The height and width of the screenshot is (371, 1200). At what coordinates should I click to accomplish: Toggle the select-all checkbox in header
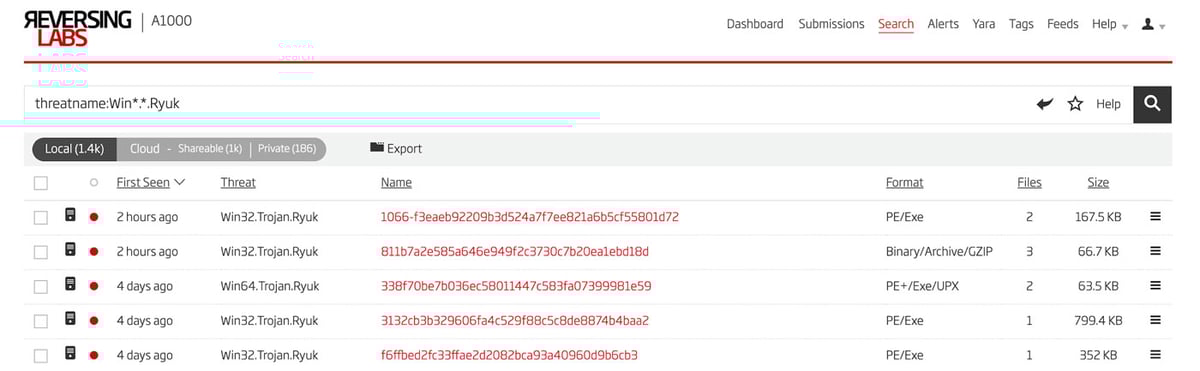point(41,183)
